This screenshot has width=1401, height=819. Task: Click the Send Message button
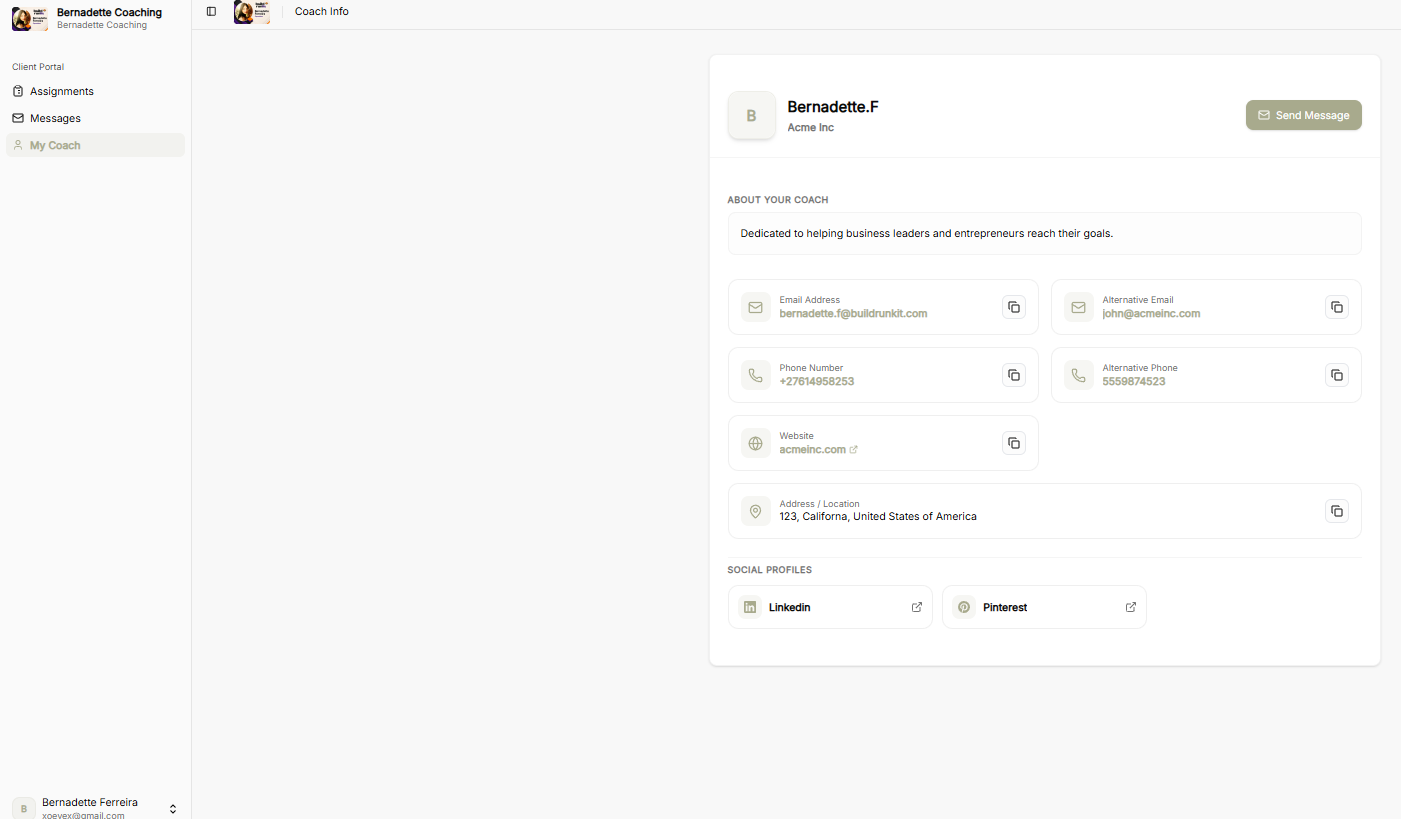point(1304,115)
